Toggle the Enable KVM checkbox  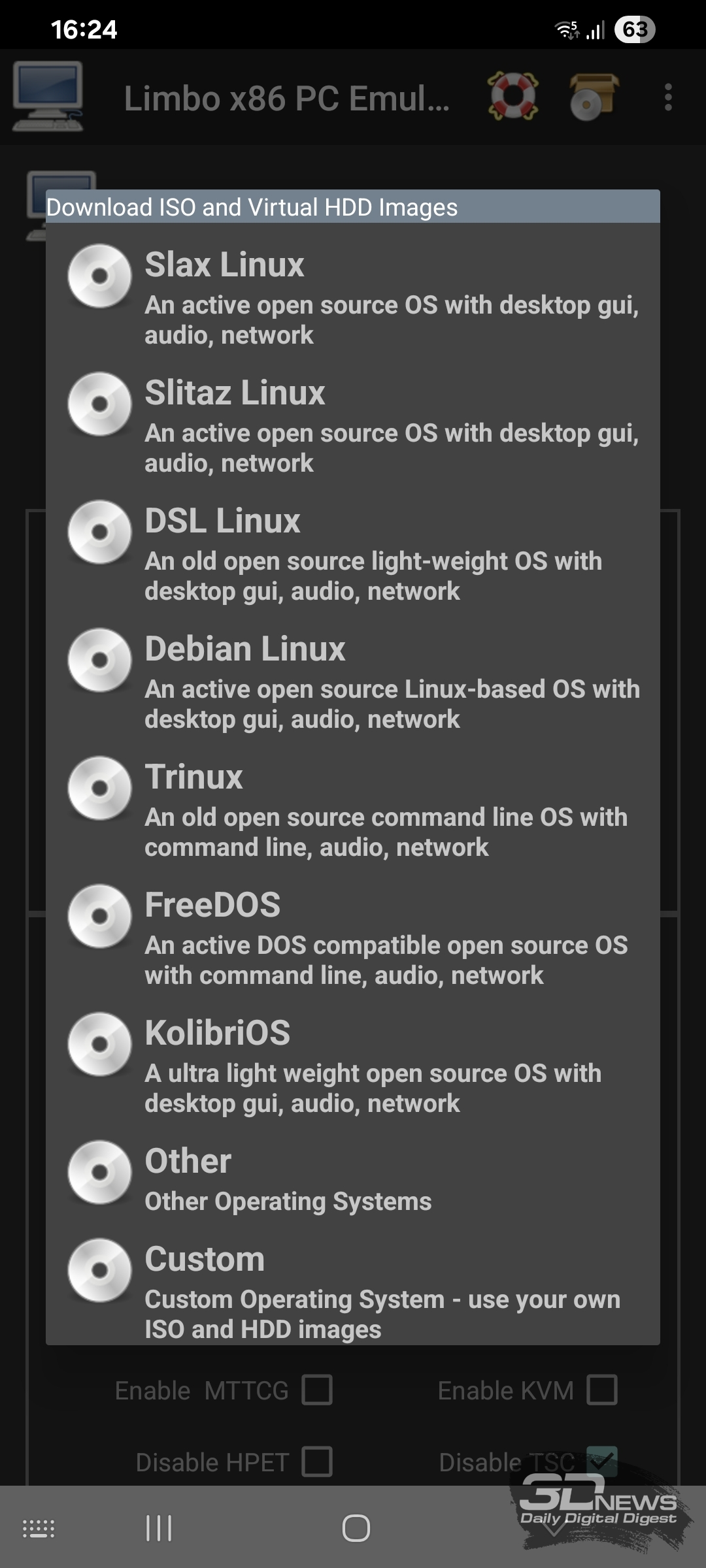click(601, 1390)
